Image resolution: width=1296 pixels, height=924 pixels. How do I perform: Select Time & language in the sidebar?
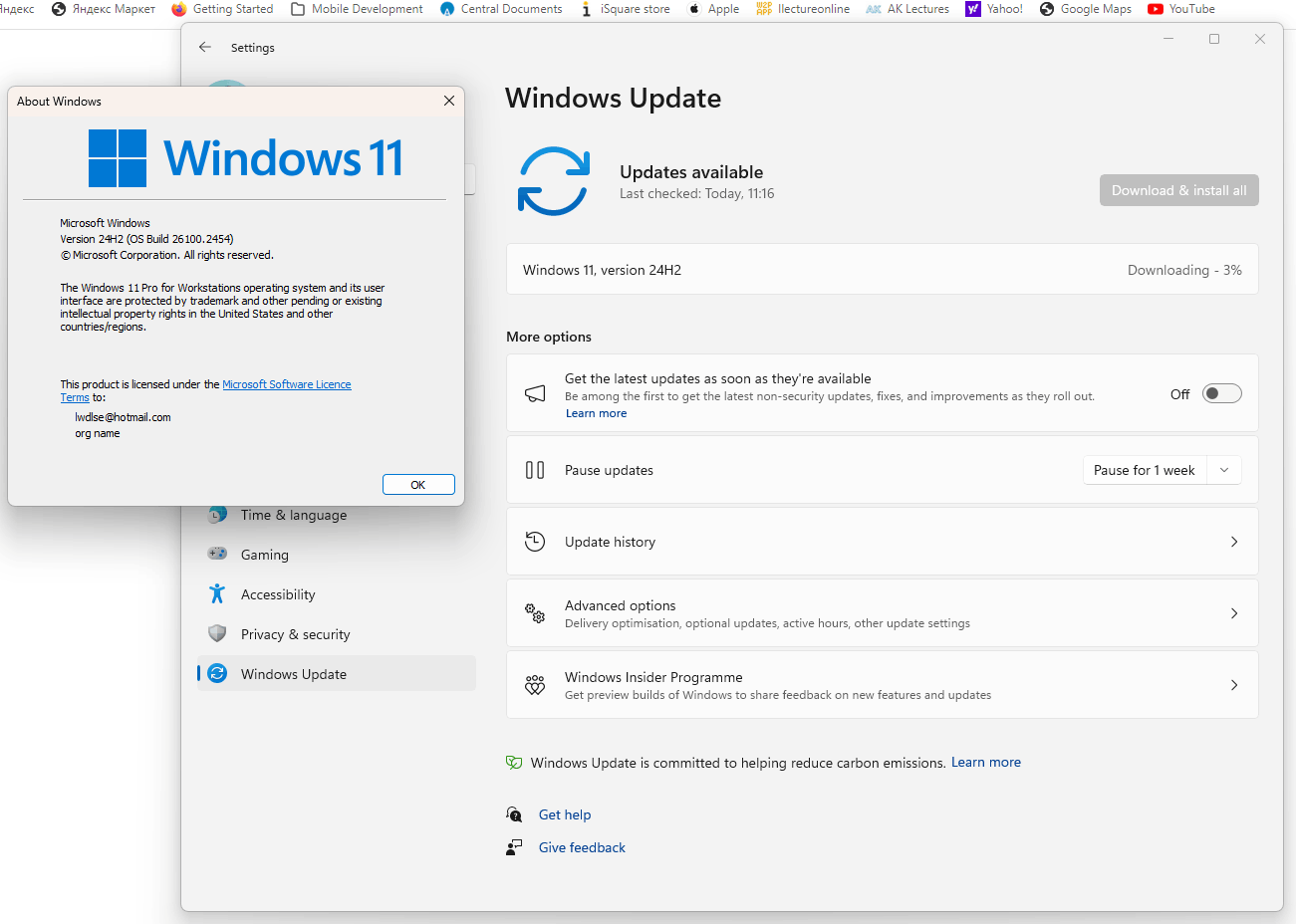[x=337, y=515]
